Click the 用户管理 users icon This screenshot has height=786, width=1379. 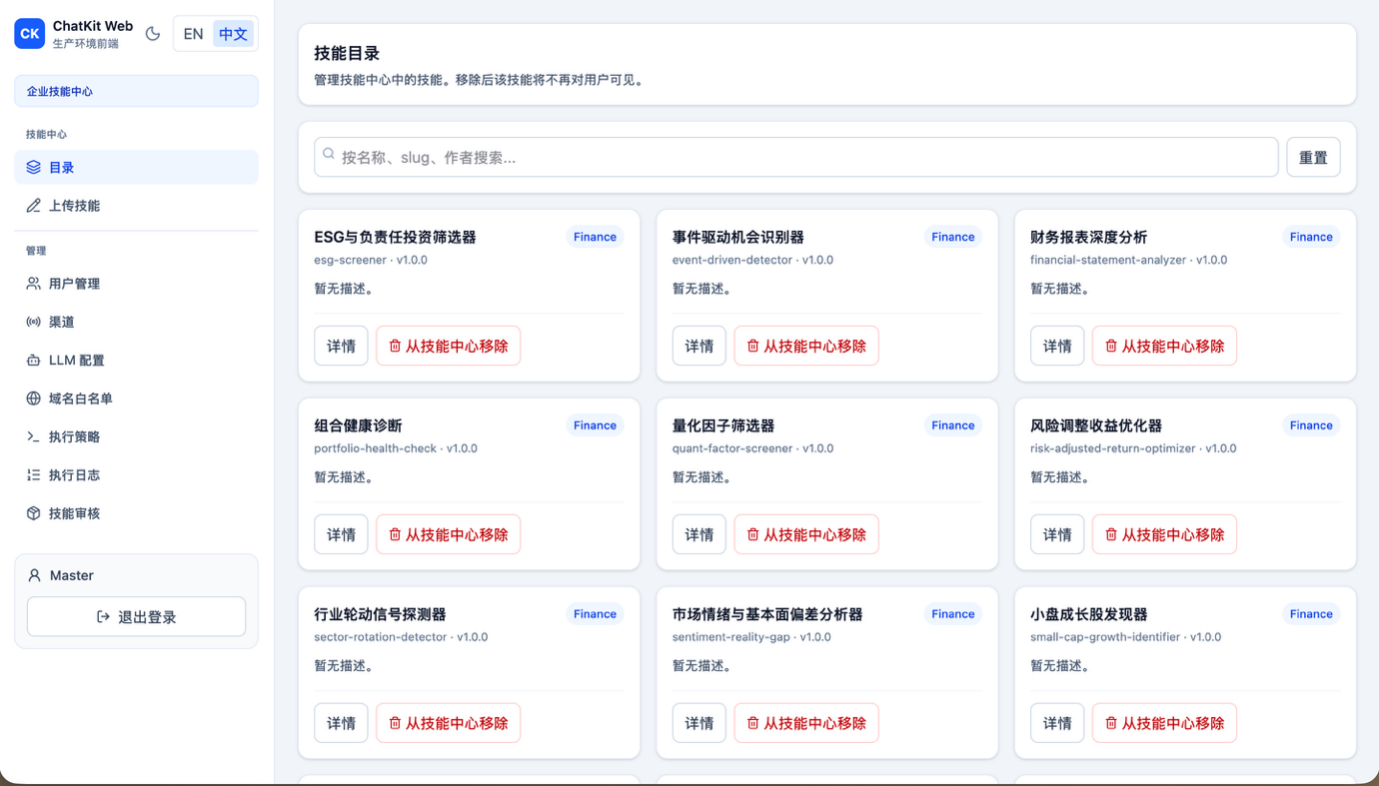coord(34,284)
